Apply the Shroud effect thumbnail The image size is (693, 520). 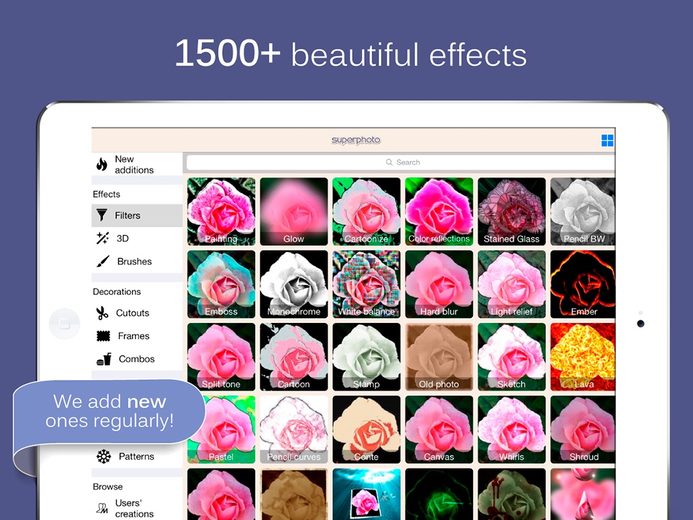(x=583, y=429)
